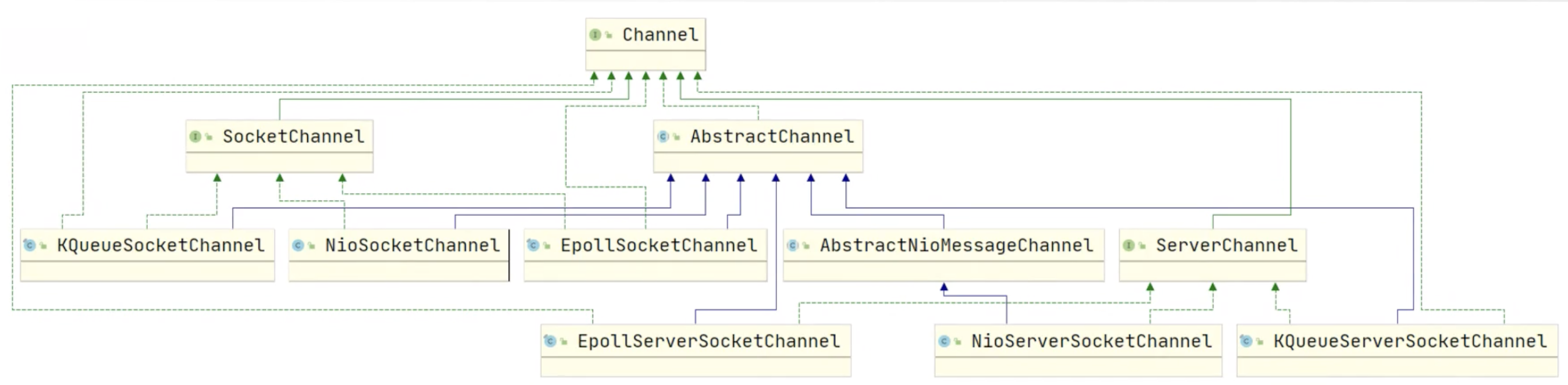
Task: Click the ServerChannel interface icon
Action: pos(1129,245)
